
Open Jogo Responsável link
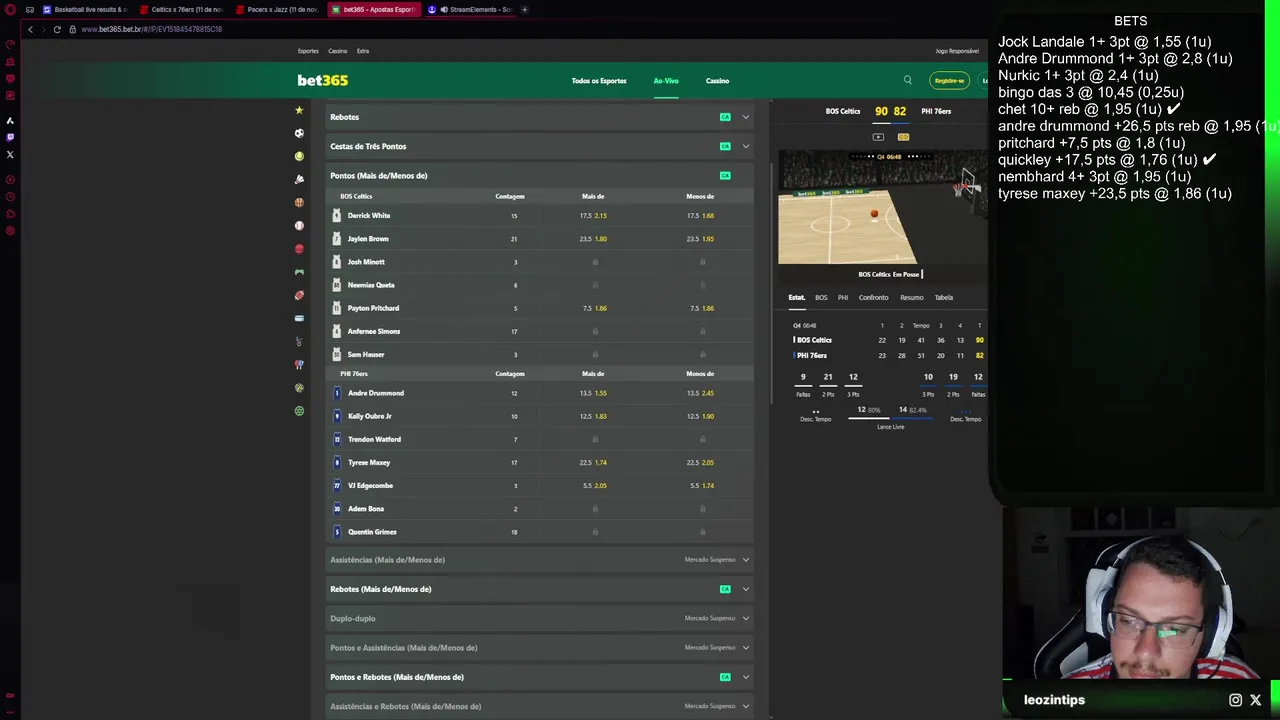(957, 51)
